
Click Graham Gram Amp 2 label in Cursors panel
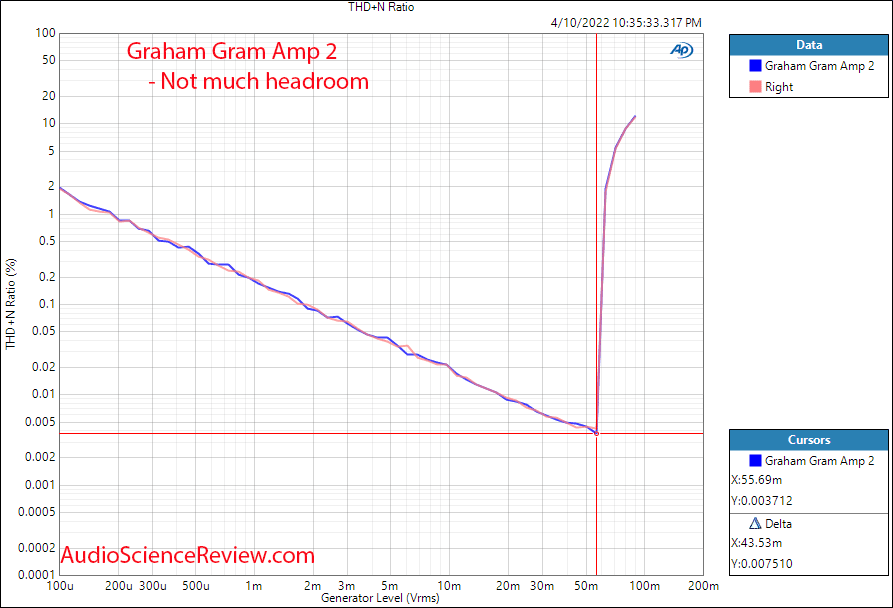coord(820,461)
